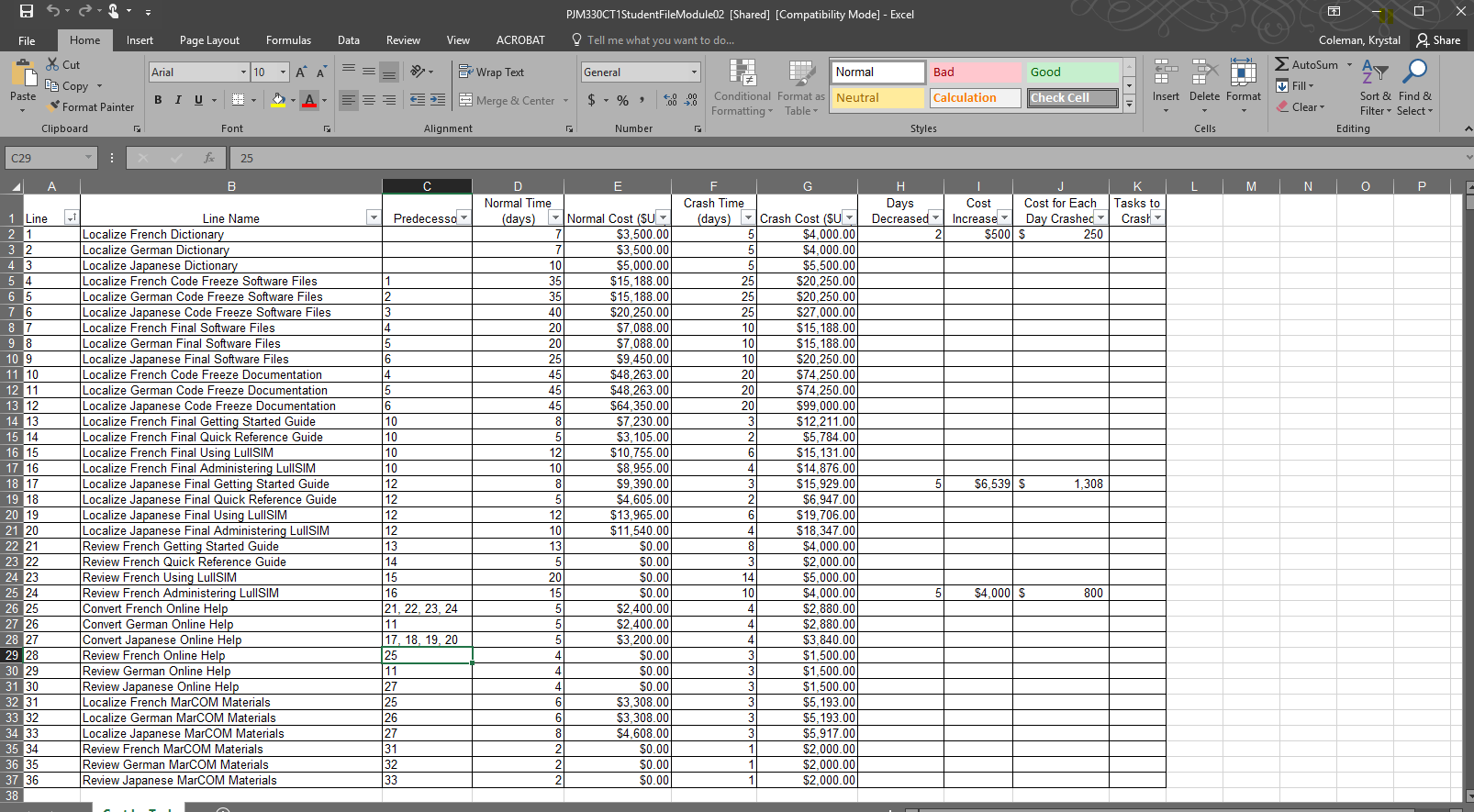The image size is (1474, 812).
Task: Toggle Wrap Text on selected cell
Action: tap(492, 72)
